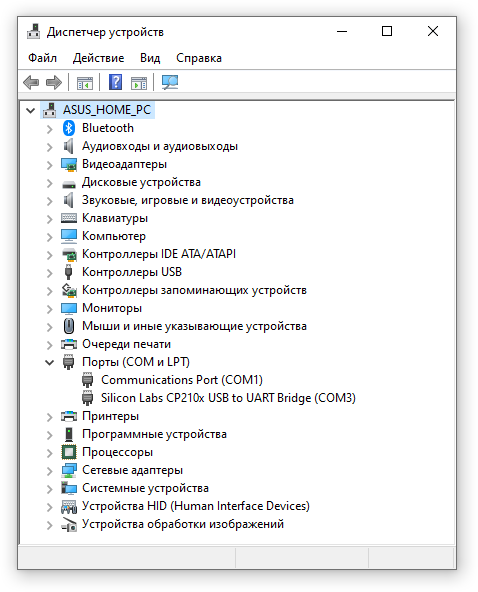The width and height of the screenshot is (478, 592).
Task: Click the Процессоры chip icon
Action: (x=69, y=452)
